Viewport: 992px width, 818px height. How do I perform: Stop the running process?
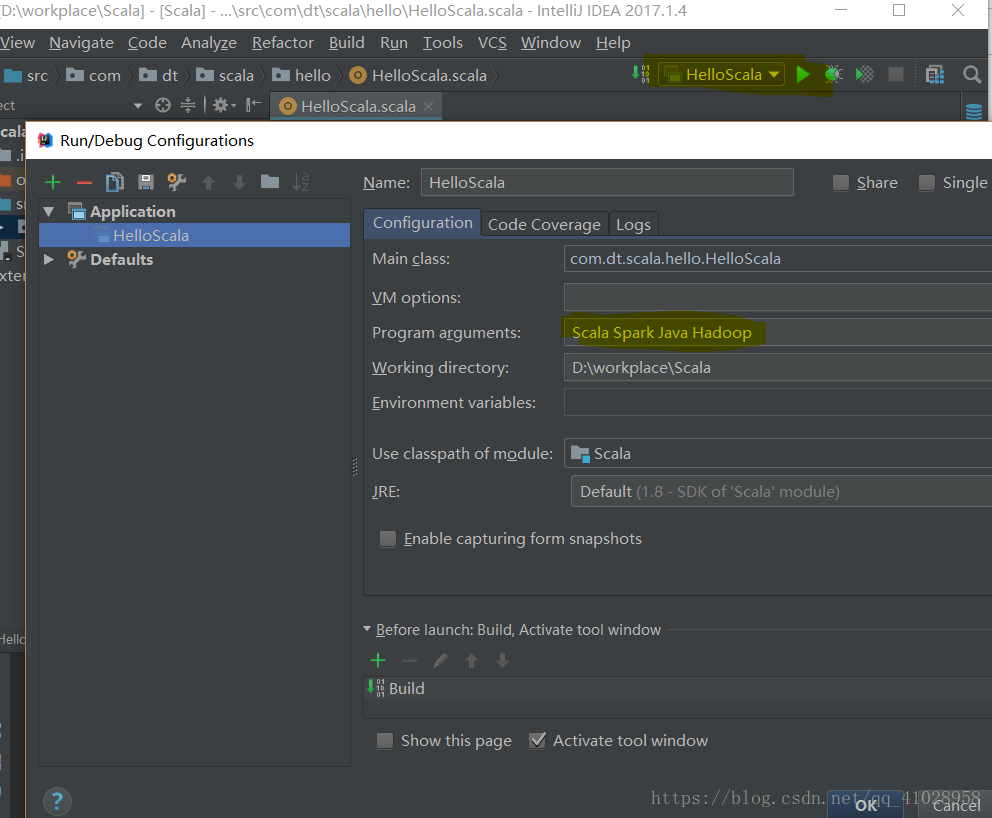(896, 75)
